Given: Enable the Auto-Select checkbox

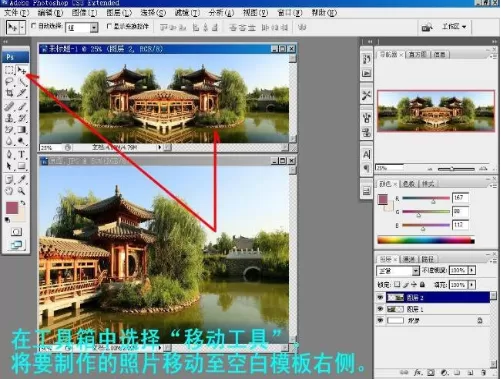Looking at the screenshot, I should point(34,25).
